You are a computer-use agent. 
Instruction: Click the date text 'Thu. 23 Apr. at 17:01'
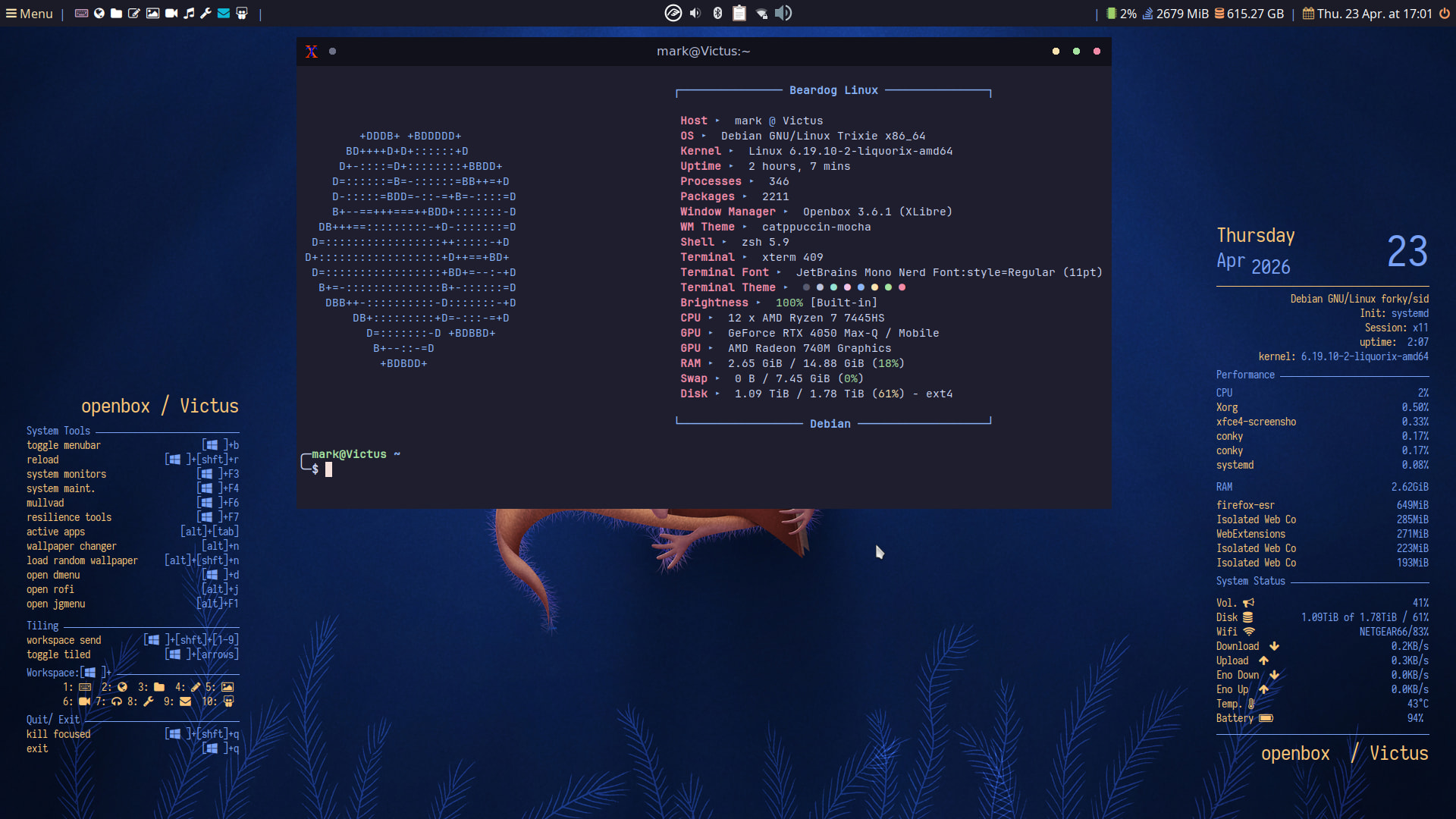[1374, 14]
